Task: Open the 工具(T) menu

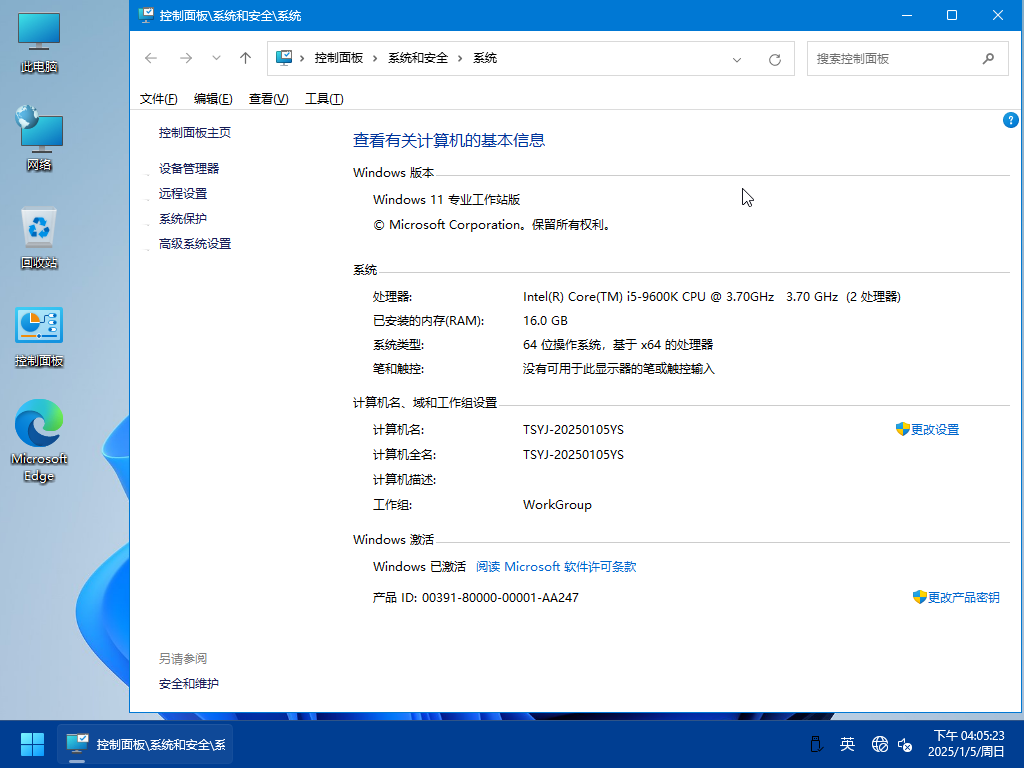Action: [x=324, y=99]
